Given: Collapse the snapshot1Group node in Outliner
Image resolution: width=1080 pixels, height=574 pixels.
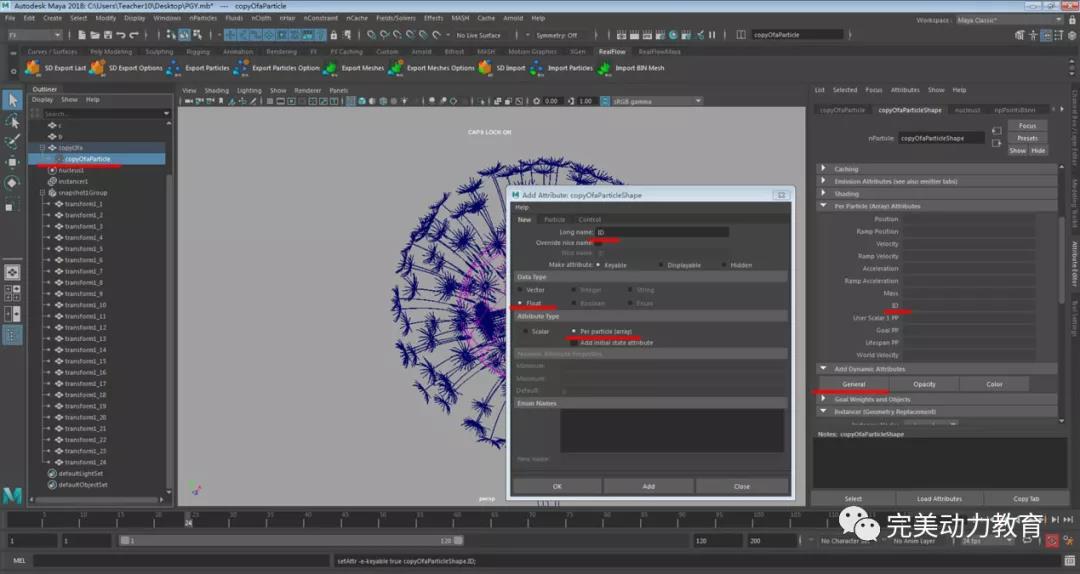Looking at the screenshot, I should (43, 193).
